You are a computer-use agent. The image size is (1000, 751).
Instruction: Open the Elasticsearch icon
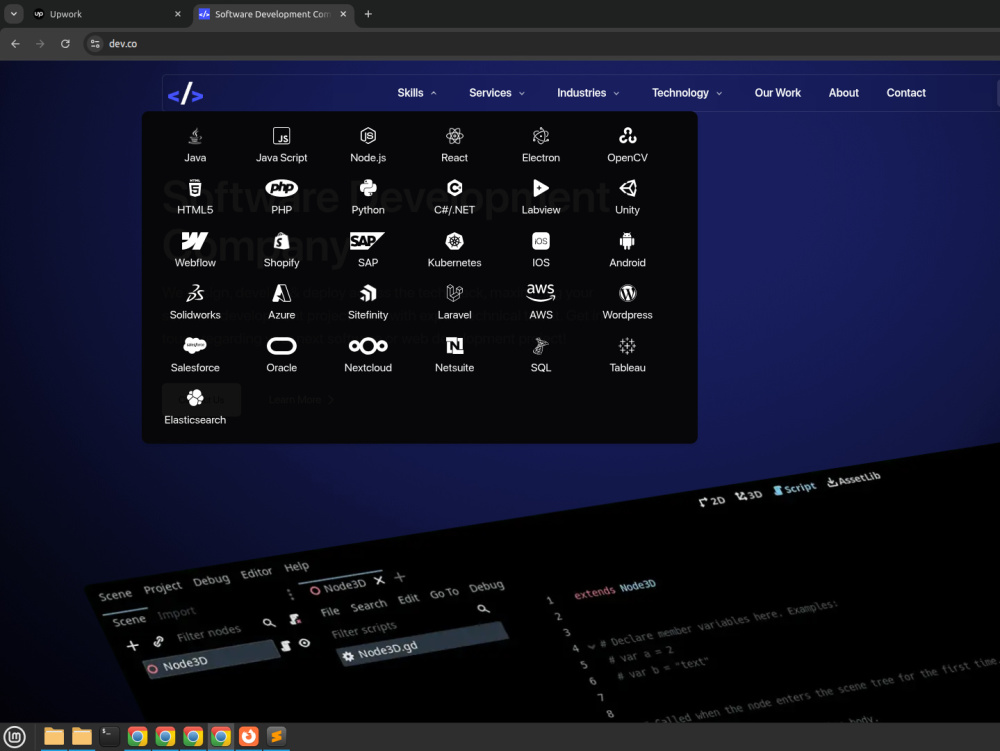pyautogui.click(x=195, y=398)
